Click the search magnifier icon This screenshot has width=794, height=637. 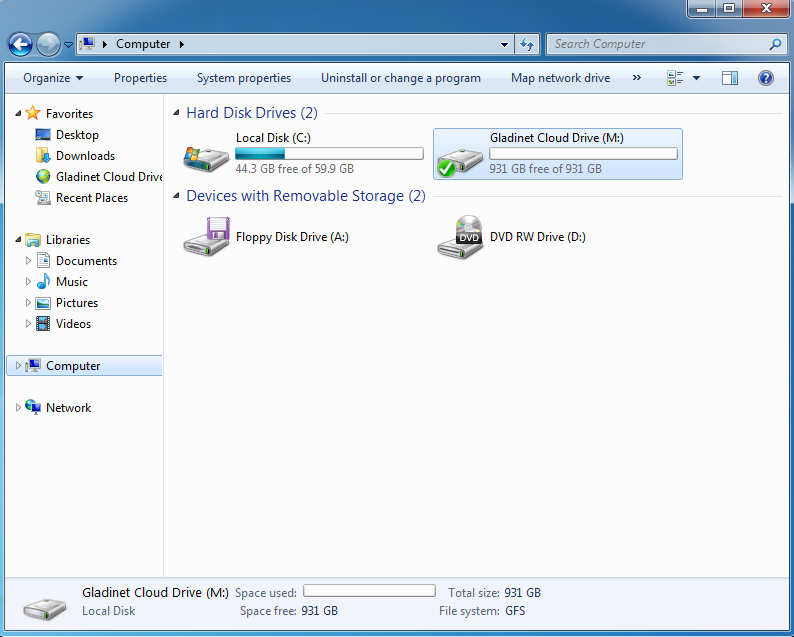pyautogui.click(x=775, y=45)
